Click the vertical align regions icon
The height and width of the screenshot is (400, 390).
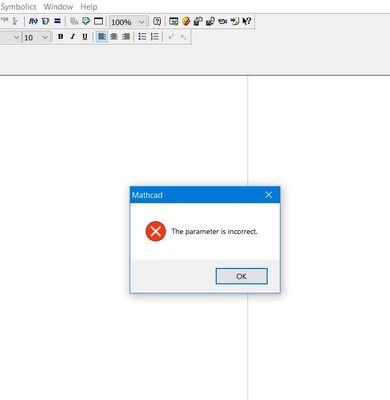point(15,21)
